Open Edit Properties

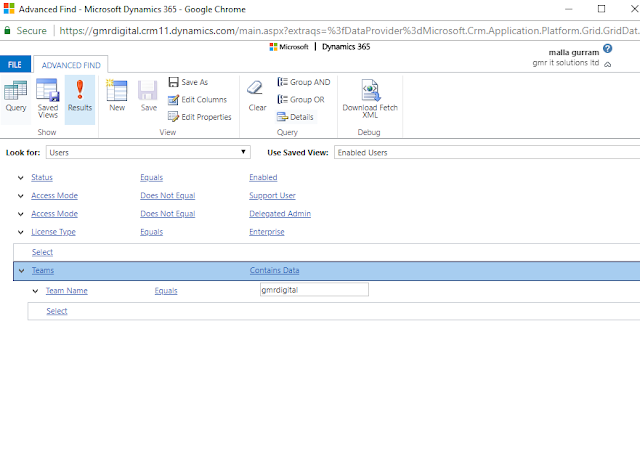point(200,117)
